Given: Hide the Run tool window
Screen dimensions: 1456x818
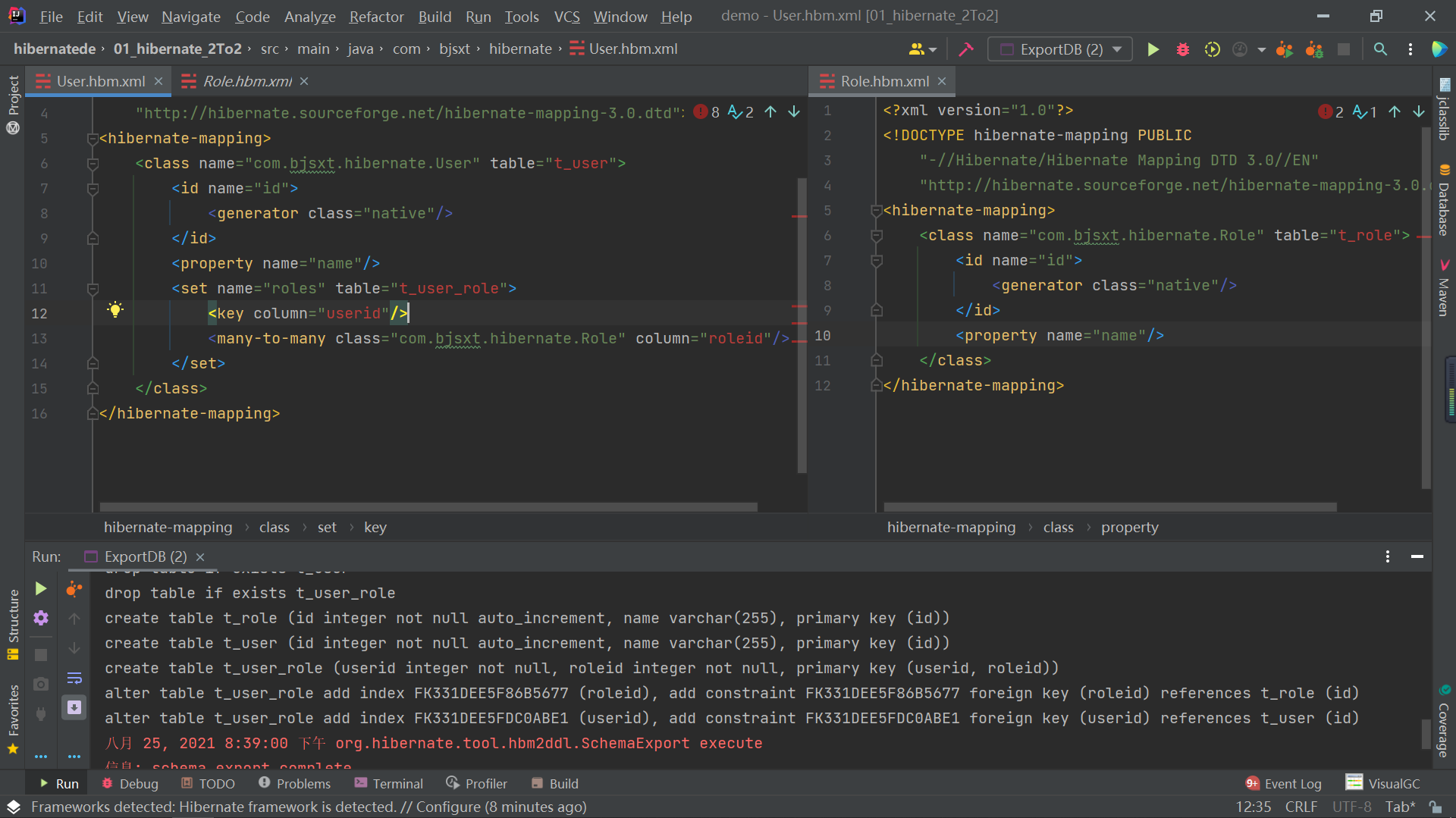Looking at the screenshot, I should 1417,556.
